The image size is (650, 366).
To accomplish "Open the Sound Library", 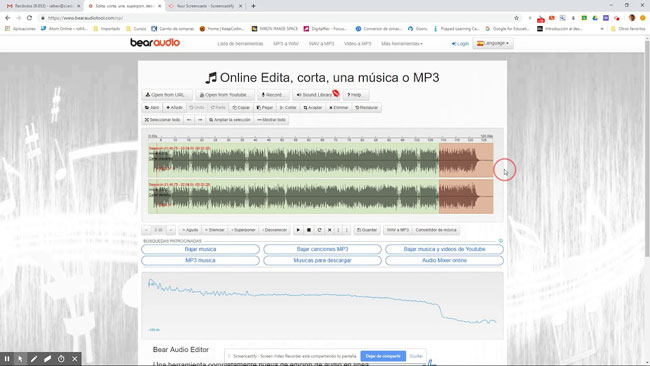I will pyautogui.click(x=315, y=95).
